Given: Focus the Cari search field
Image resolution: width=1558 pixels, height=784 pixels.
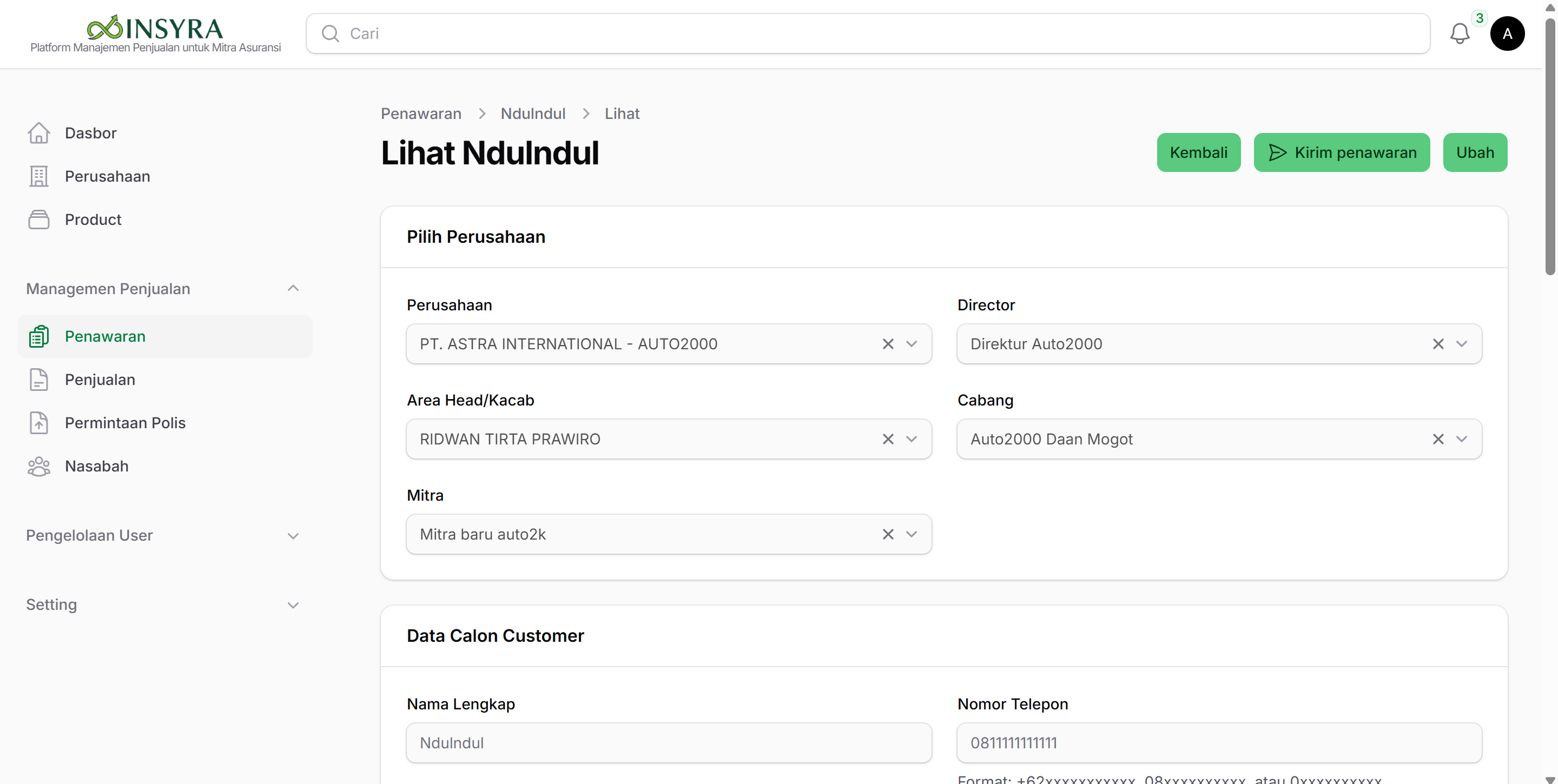Looking at the screenshot, I should click(867, 33).
